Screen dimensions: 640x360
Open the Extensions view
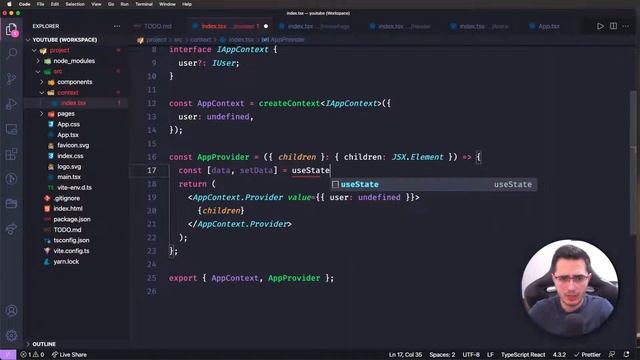[x=11, y=154]
